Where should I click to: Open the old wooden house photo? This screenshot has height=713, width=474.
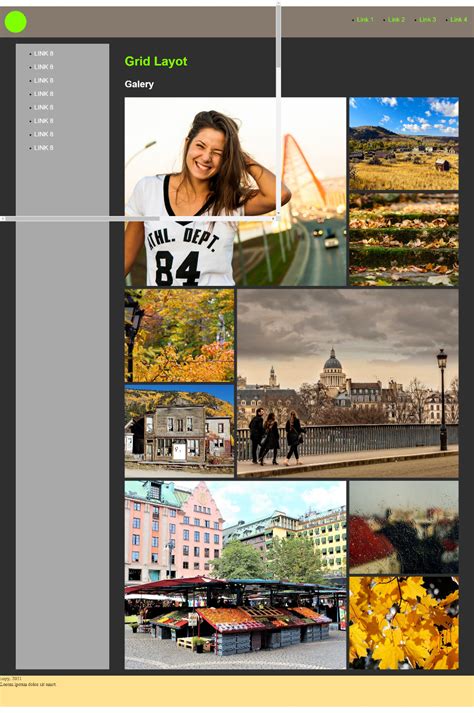(179, 431)
